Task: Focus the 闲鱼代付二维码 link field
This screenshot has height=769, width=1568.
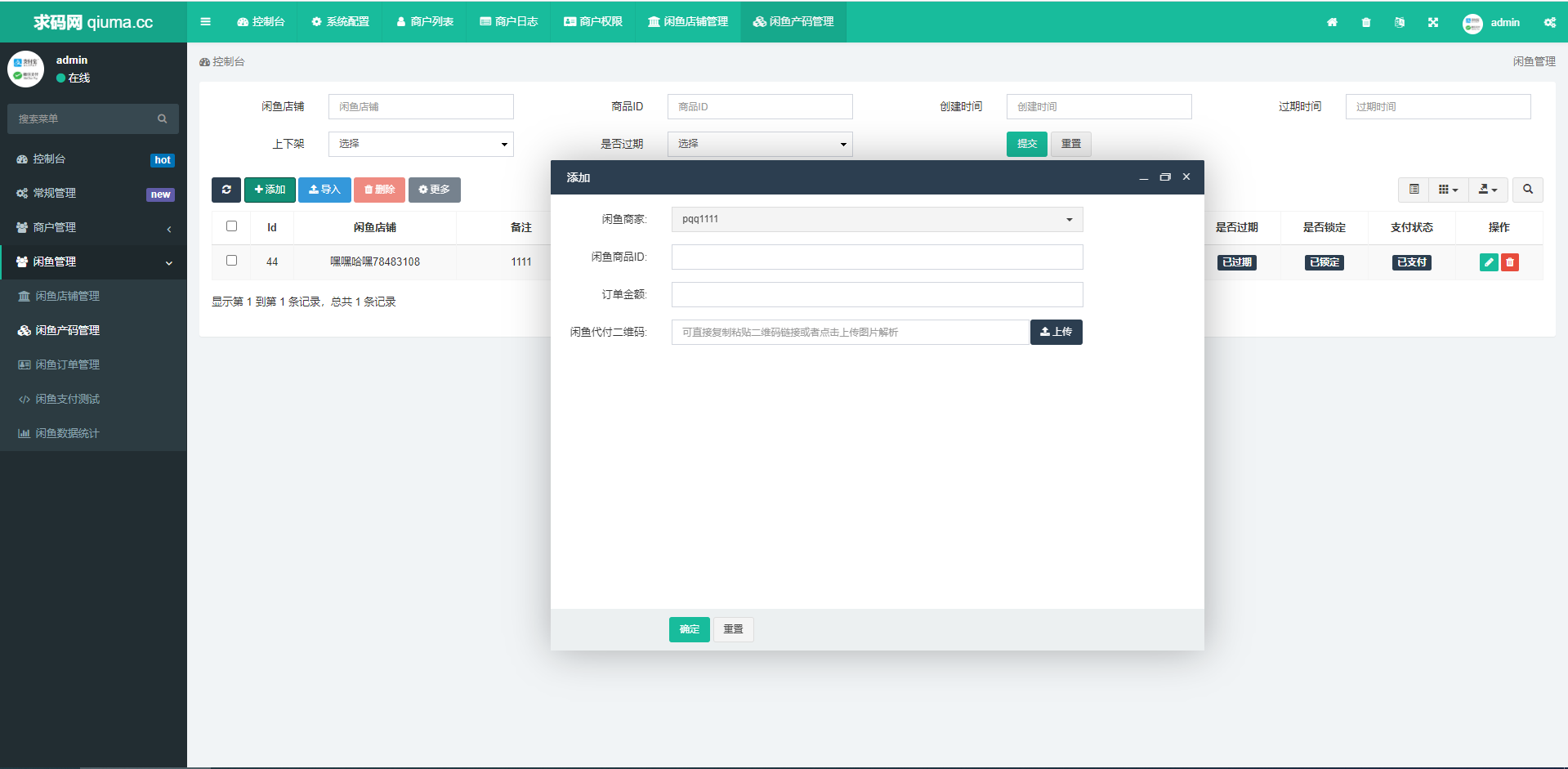Action: (x=850, y=332)
